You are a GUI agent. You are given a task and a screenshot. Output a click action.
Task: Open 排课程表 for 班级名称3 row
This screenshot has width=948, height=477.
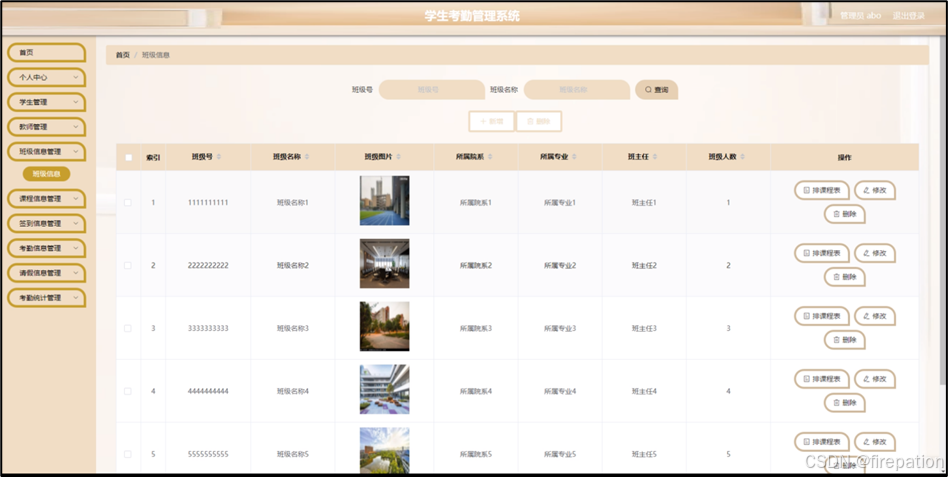pyautogui.click(x=822, y=316)
